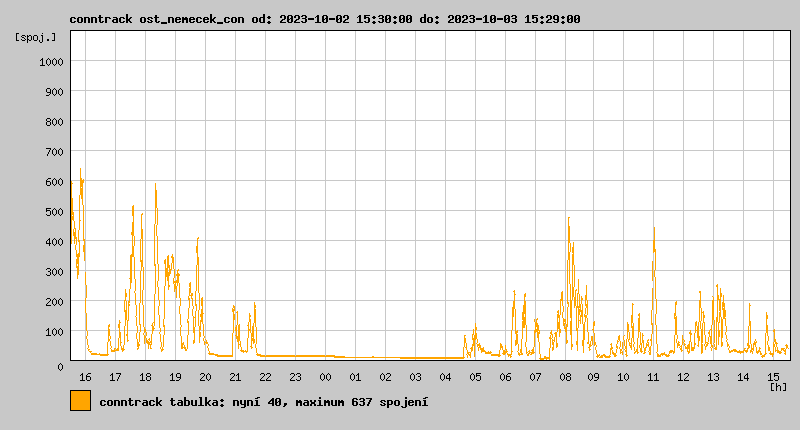
Task: Click the orange conntrack legend swatch
Action: click(81, 400)
